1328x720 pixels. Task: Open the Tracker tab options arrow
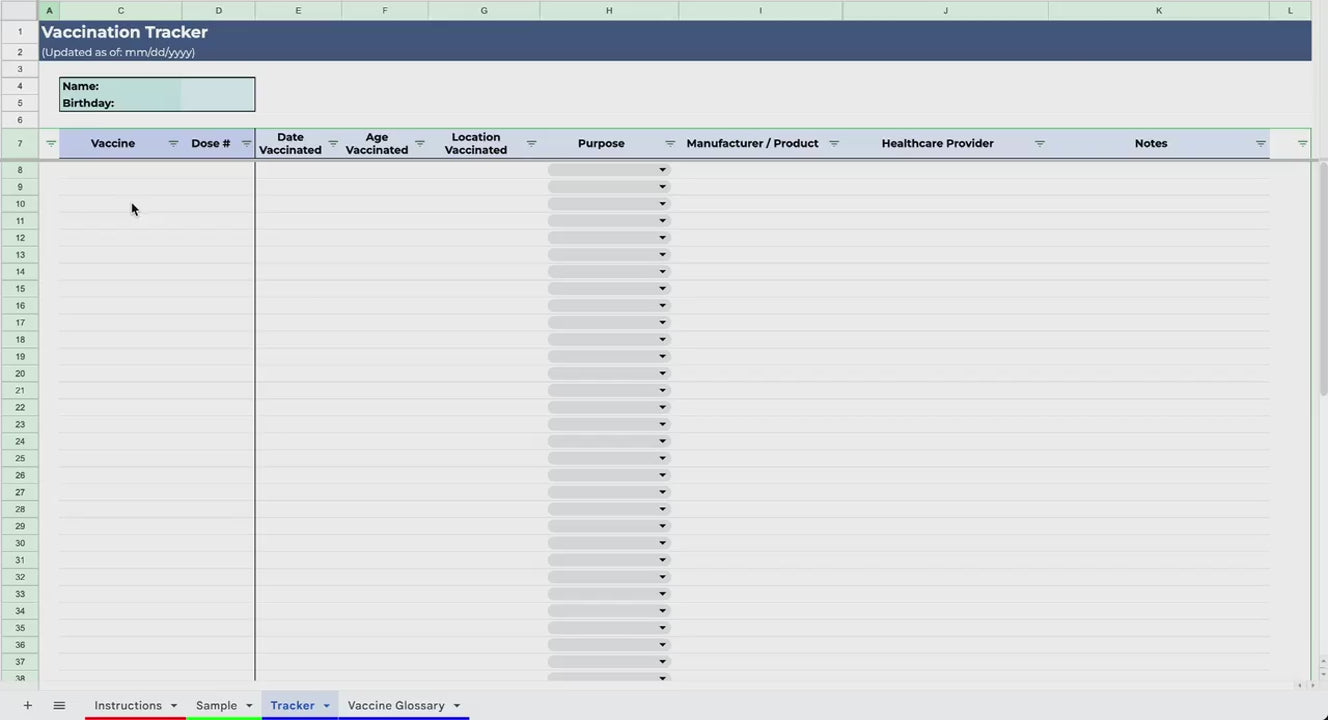[326, 706]
